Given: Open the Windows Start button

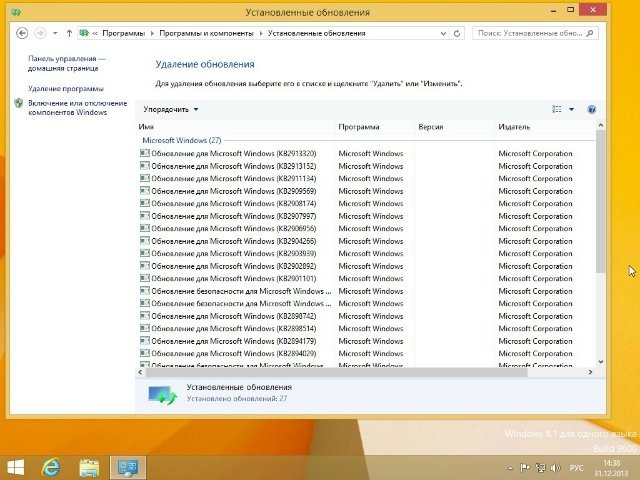Looking at the screenshot, I should pos(16,467).
